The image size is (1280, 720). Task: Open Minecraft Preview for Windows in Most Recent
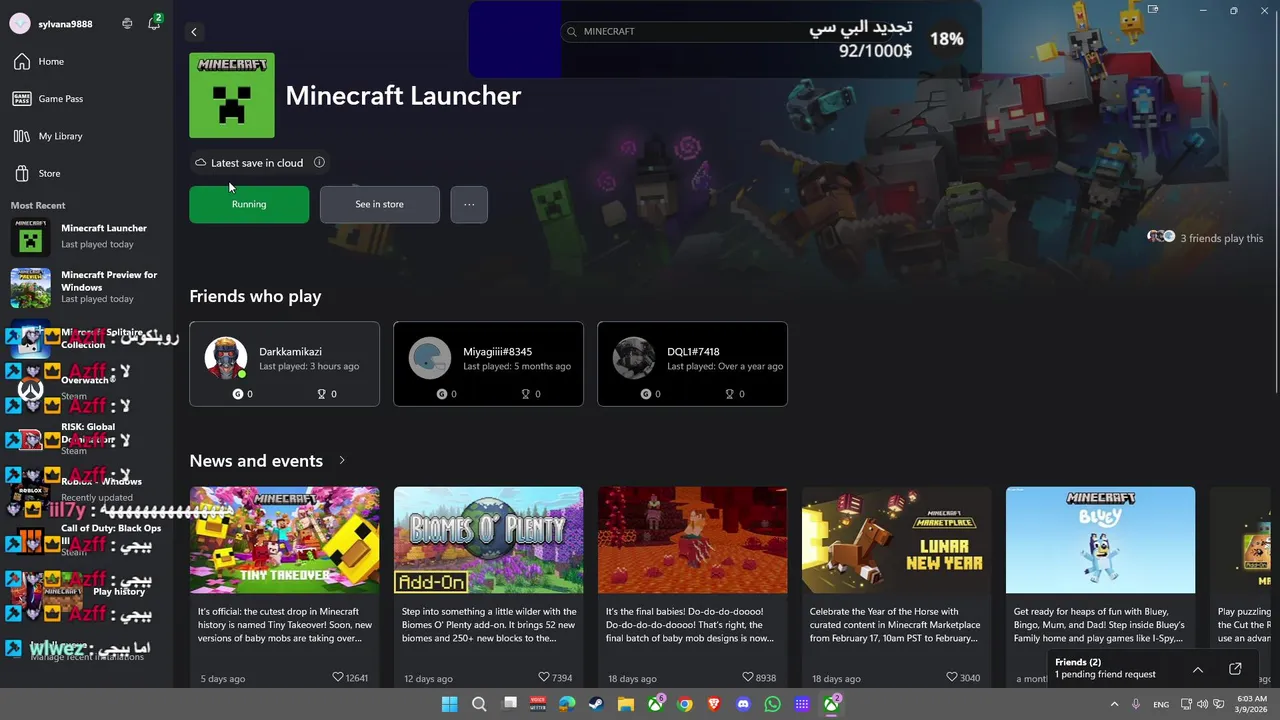[x=86, y=287]
